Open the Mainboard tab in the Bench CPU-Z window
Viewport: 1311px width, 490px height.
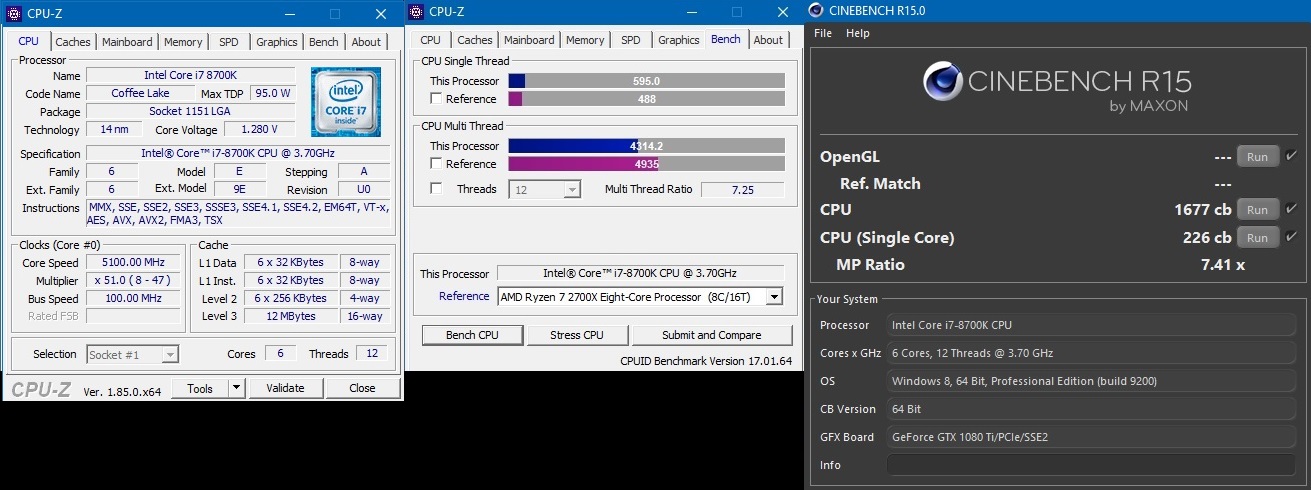[x=529, y=40]
